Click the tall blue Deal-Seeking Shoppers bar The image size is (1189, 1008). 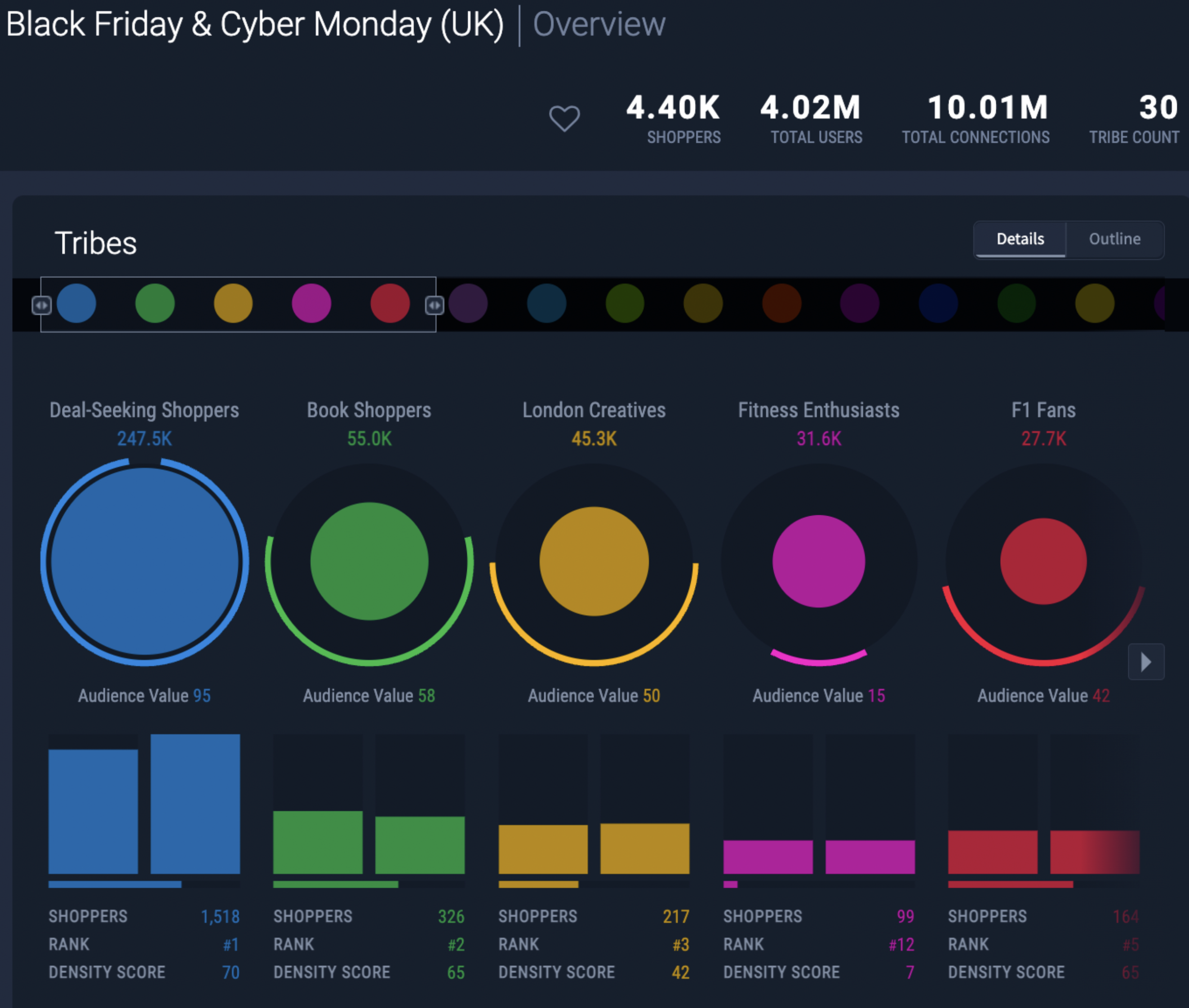coord(195,804)
